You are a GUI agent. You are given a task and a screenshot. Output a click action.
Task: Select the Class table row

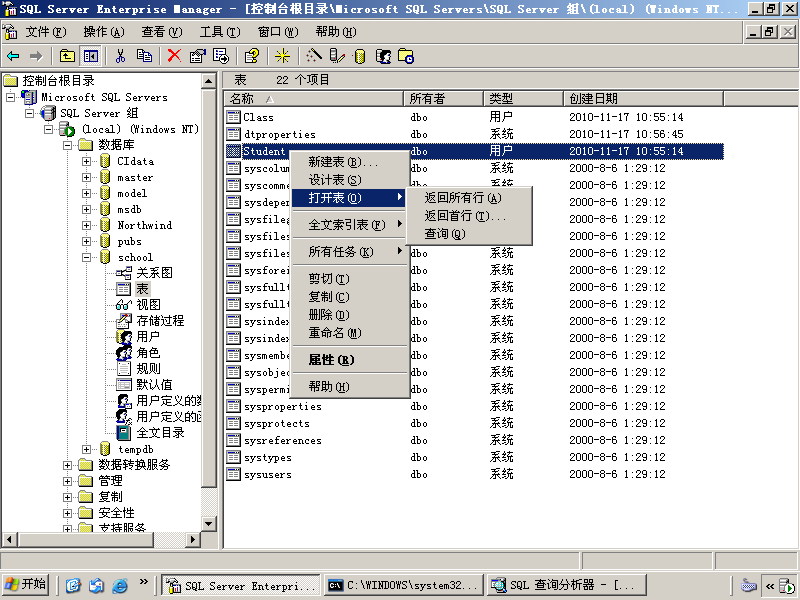pyautogui.click(x=474, y=117)
